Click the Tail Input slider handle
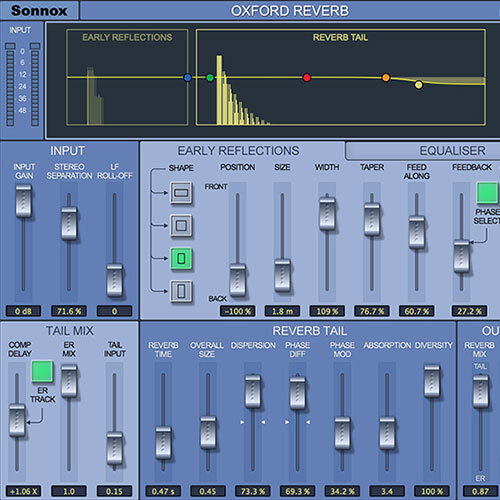Viewport: 500px width, 500px height. coord(114,448)
